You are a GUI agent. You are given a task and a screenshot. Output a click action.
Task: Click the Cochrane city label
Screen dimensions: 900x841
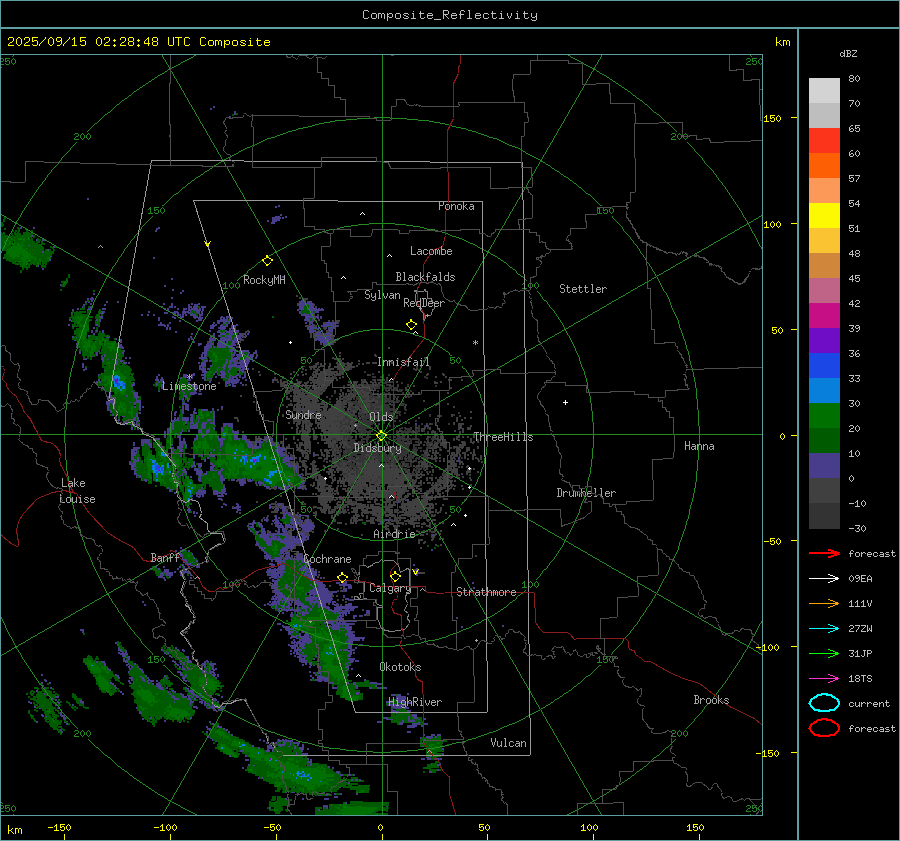(x=327, y=559)
